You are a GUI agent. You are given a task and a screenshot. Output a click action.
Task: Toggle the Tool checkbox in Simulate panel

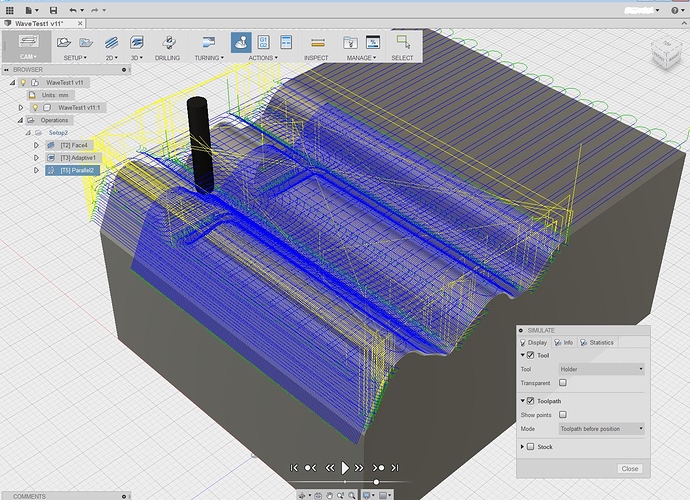pyautogui.click(x=531, y=355)
